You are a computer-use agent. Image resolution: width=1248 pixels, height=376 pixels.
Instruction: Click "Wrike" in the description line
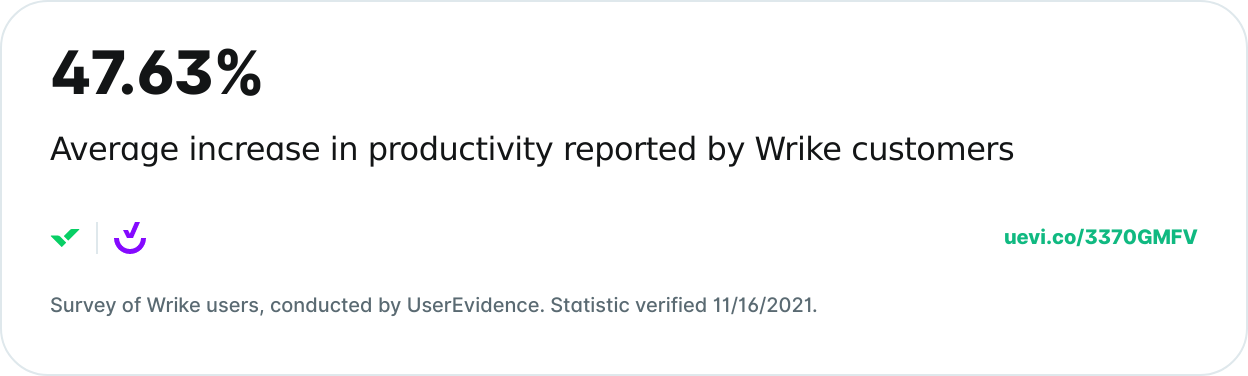pos(797,150)
